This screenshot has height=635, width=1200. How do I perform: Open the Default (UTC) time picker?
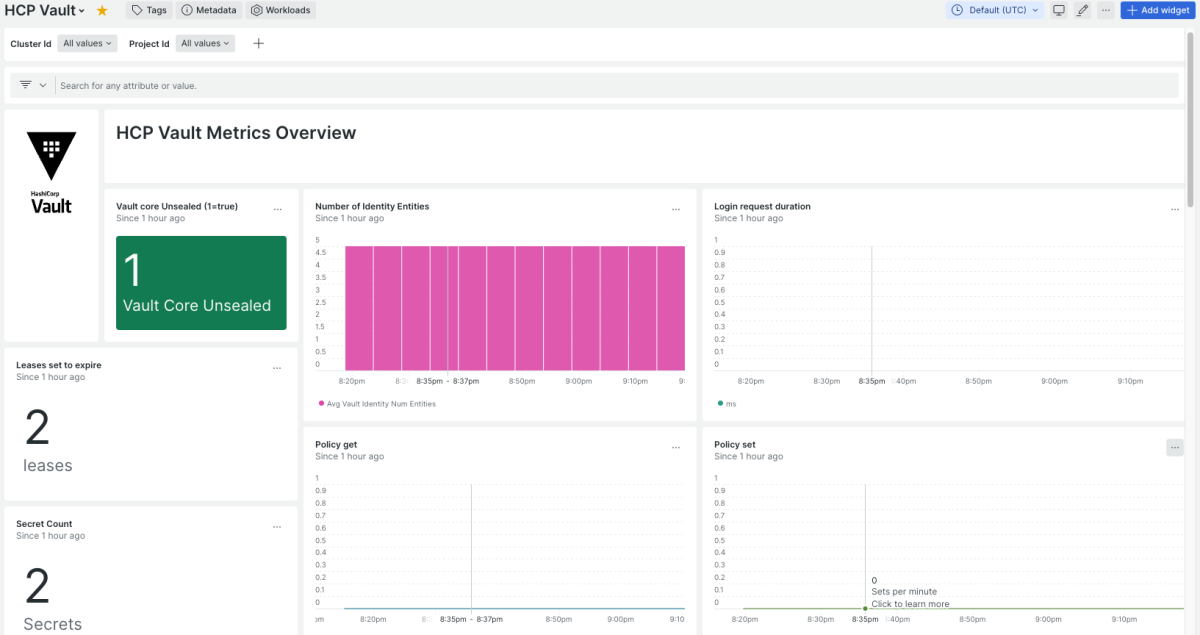[x=995, y=10]
